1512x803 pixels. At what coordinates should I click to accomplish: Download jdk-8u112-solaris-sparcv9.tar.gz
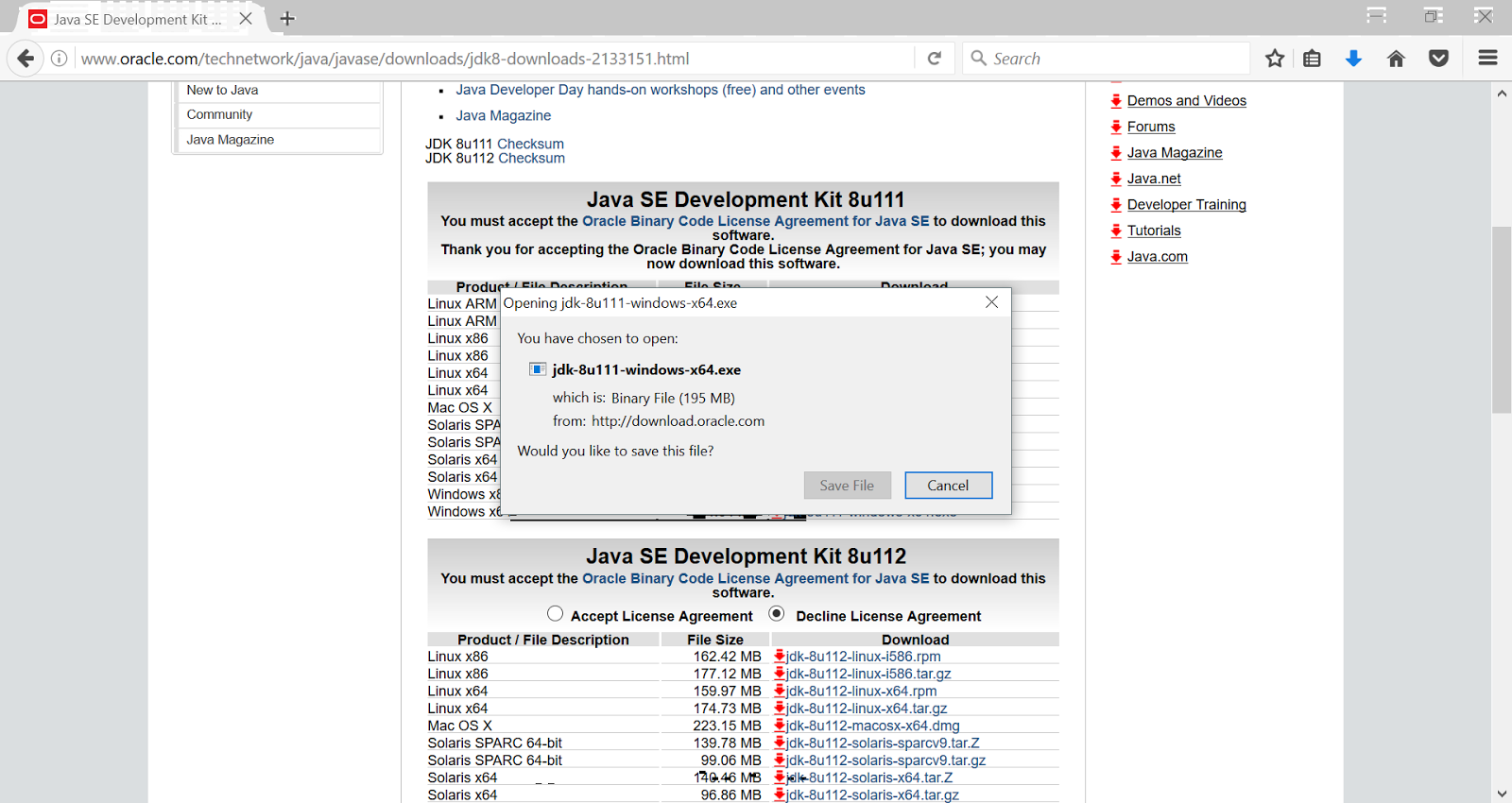[x=885, y=760]
